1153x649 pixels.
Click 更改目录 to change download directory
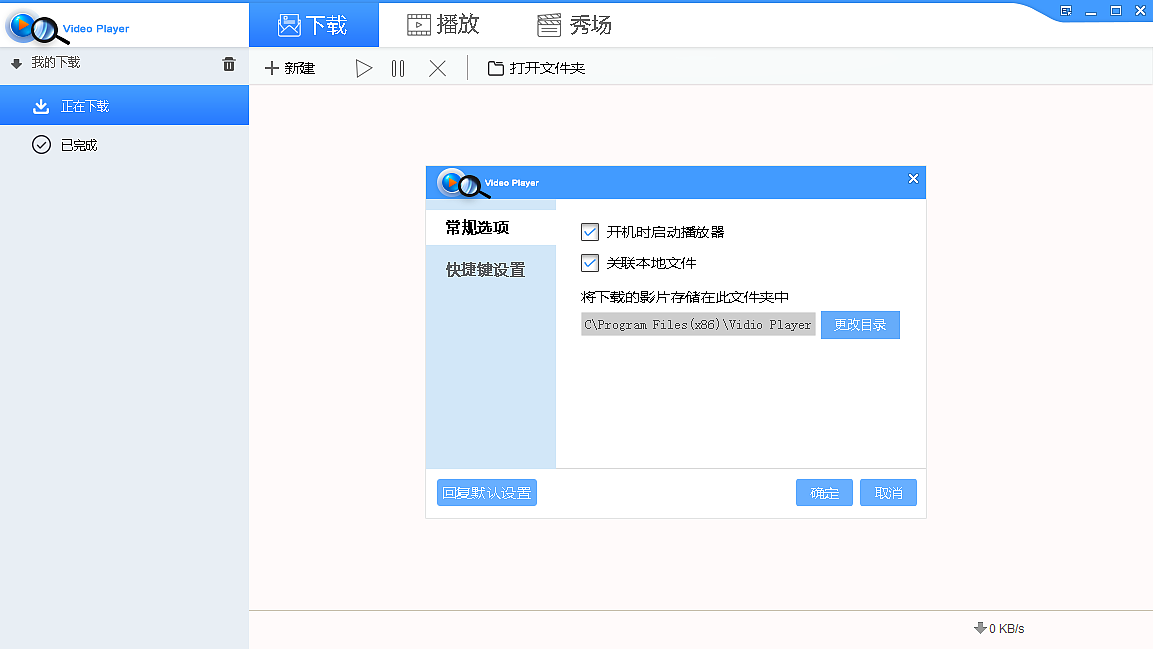[x=859, y=324]
